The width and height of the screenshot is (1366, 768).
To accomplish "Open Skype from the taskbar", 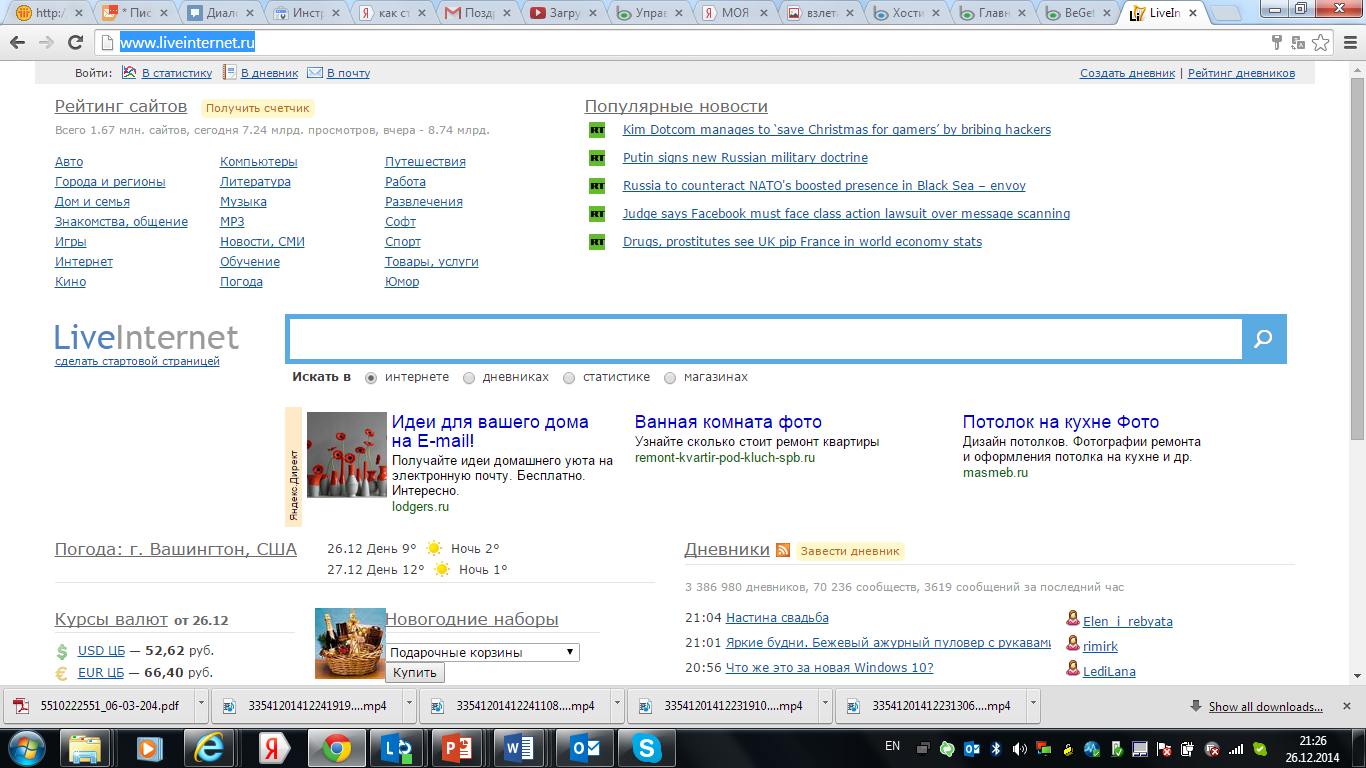I will click(645, 748).
